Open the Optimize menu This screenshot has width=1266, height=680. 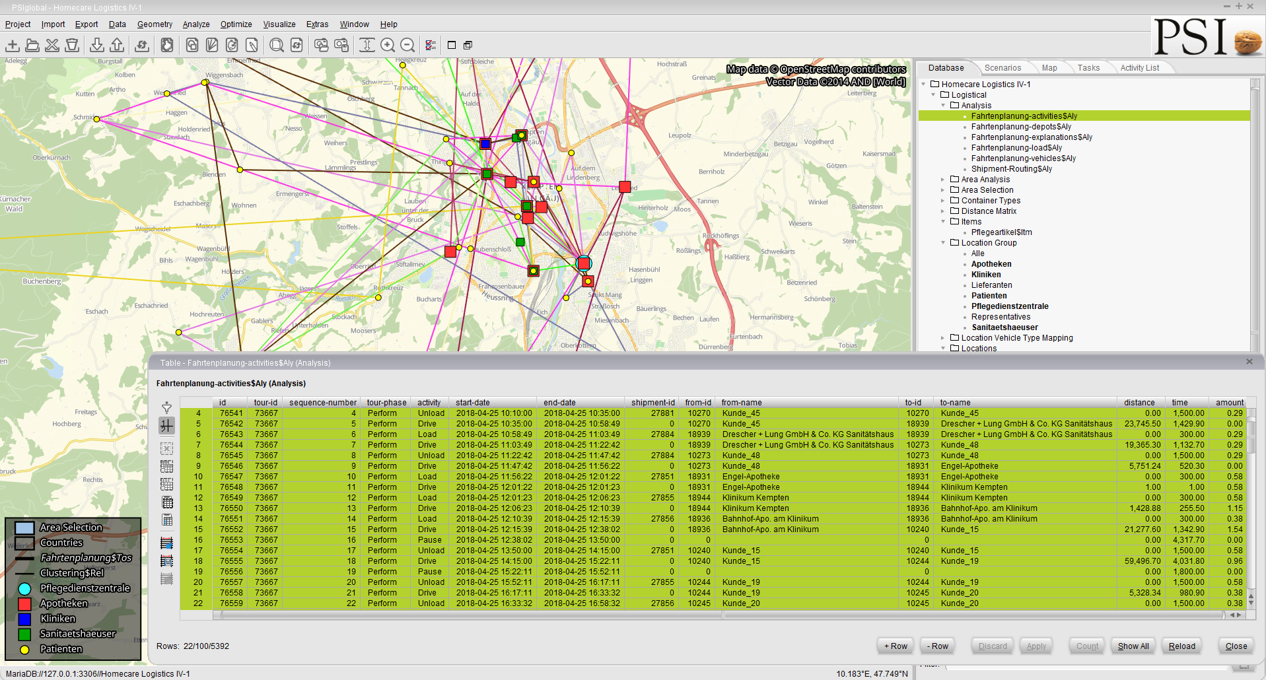click(x=236, y=24)
